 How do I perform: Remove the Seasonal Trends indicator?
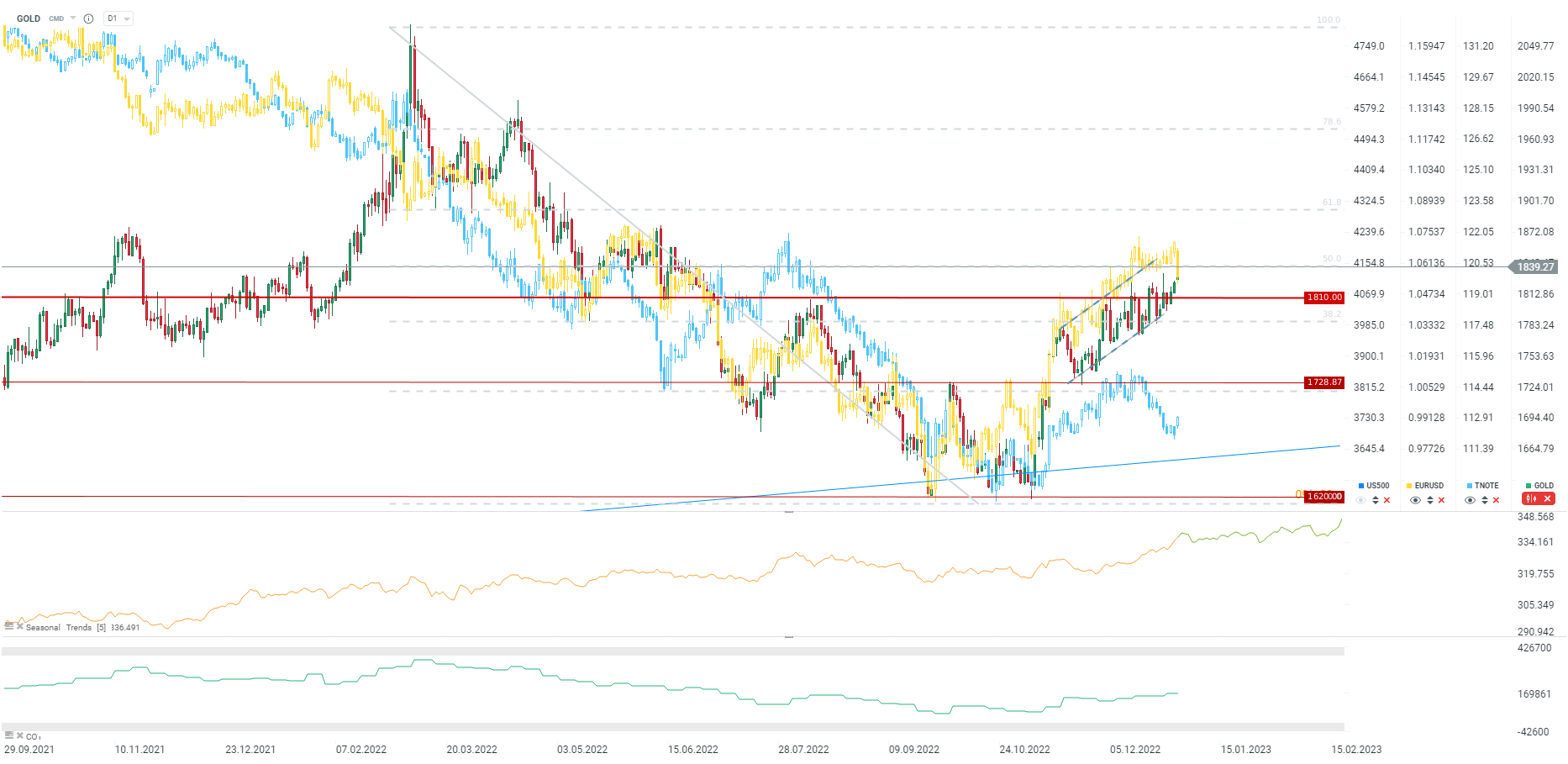pyautogui.click(x=20, y=626)
